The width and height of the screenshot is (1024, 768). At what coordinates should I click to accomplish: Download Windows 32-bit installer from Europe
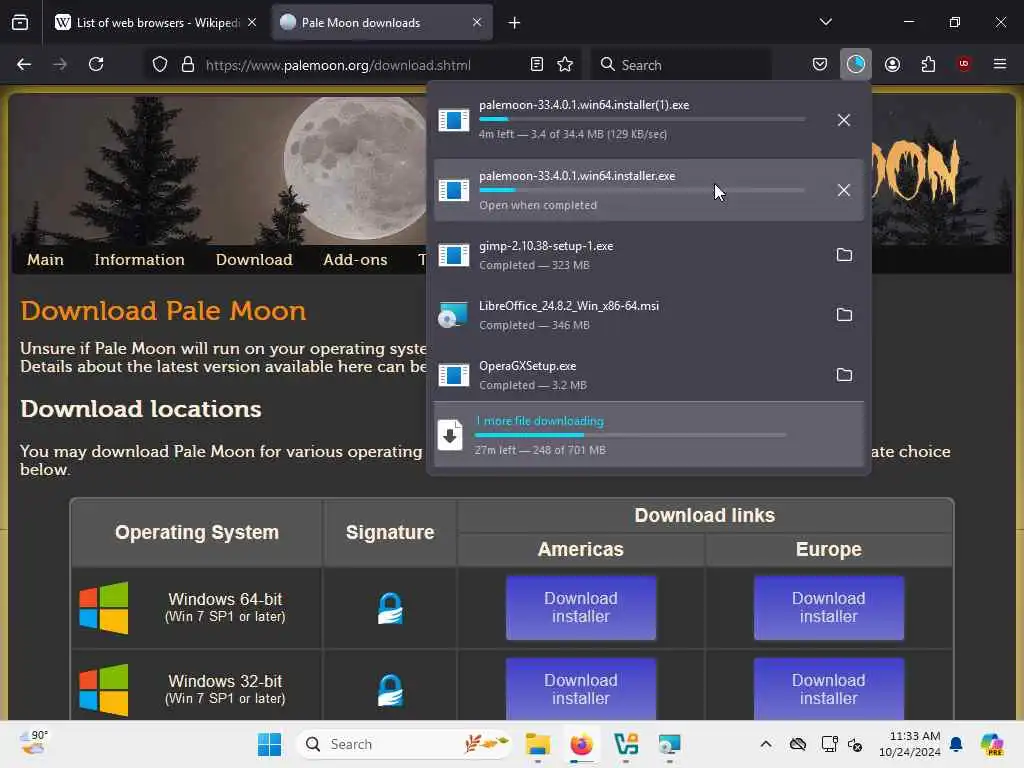(x=829, y=688)
